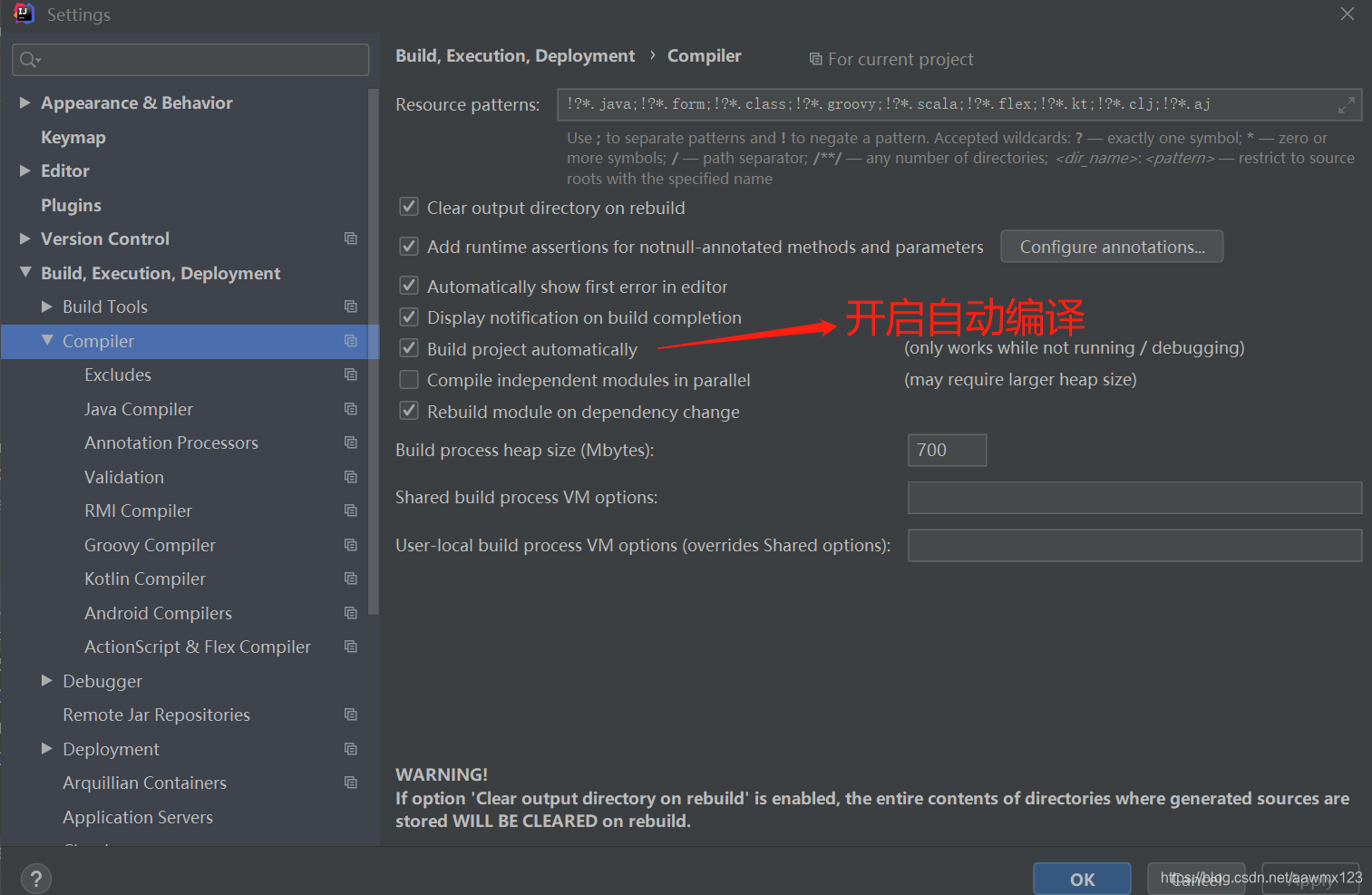The height and width of the screenshot is (895, 1372).
Task: Click the For current project icon
Action: click(815, 59)
